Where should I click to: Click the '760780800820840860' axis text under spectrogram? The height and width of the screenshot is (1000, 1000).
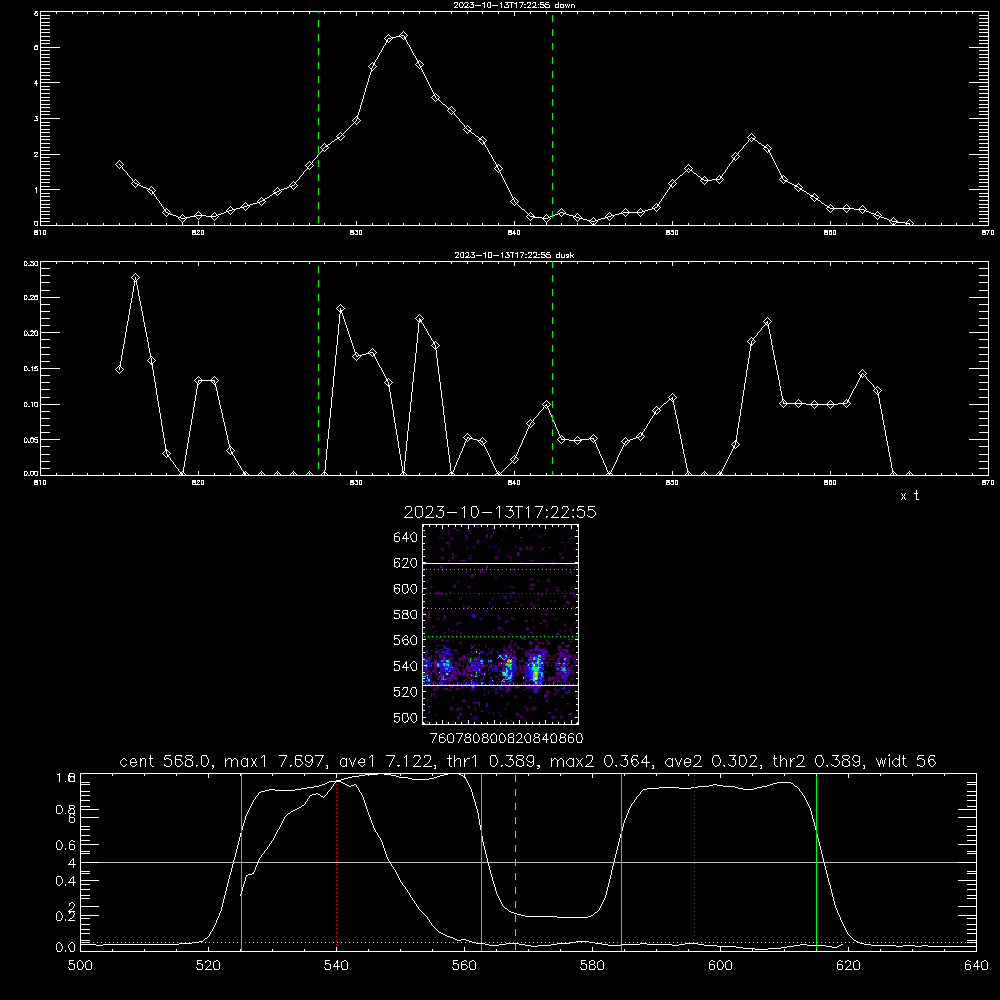(506, 739)
